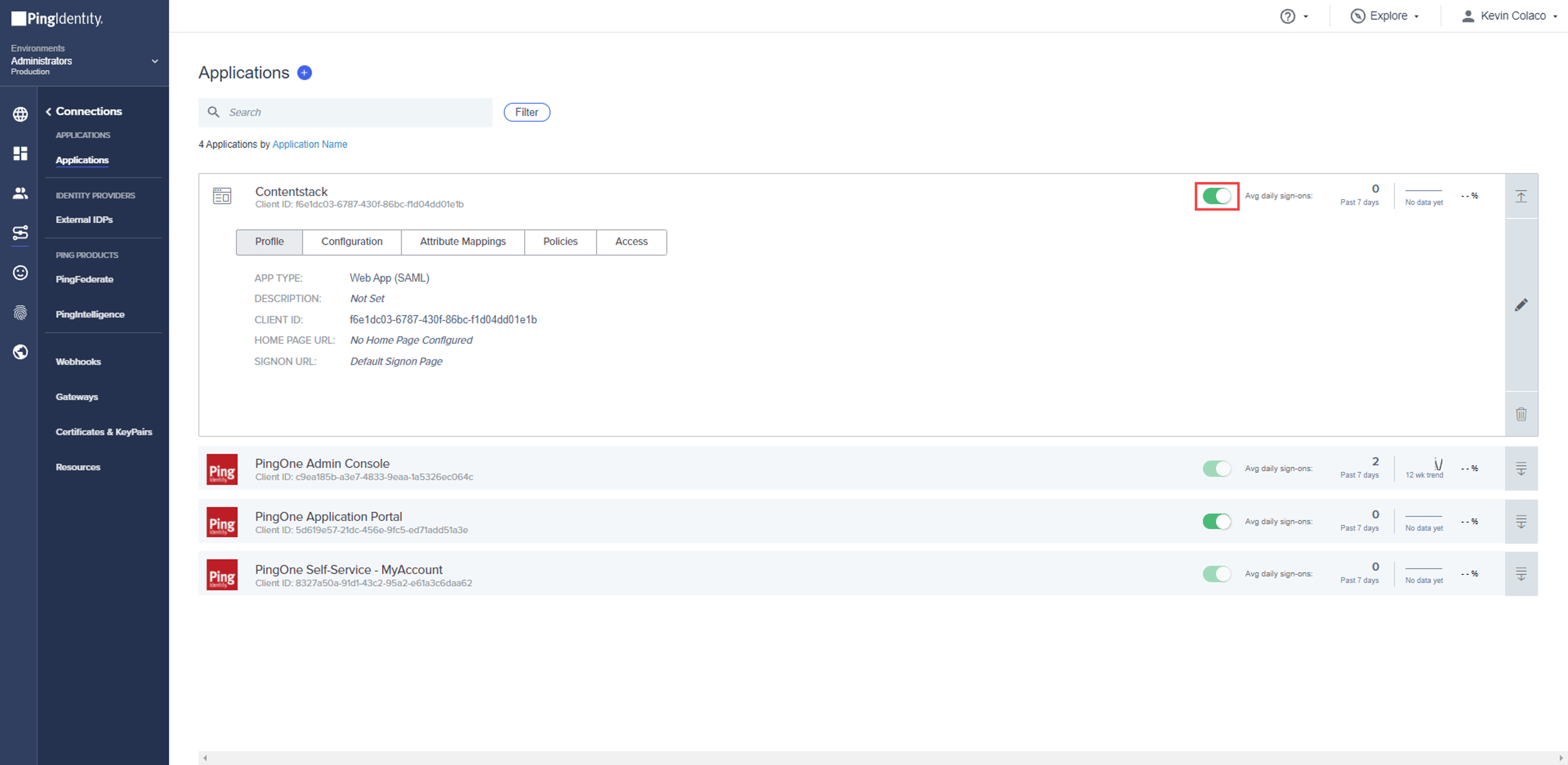The width and height of the screenshot is (1568, 765).
Task: Click the Contentstack application name
Action: click(x=291, y=192)
